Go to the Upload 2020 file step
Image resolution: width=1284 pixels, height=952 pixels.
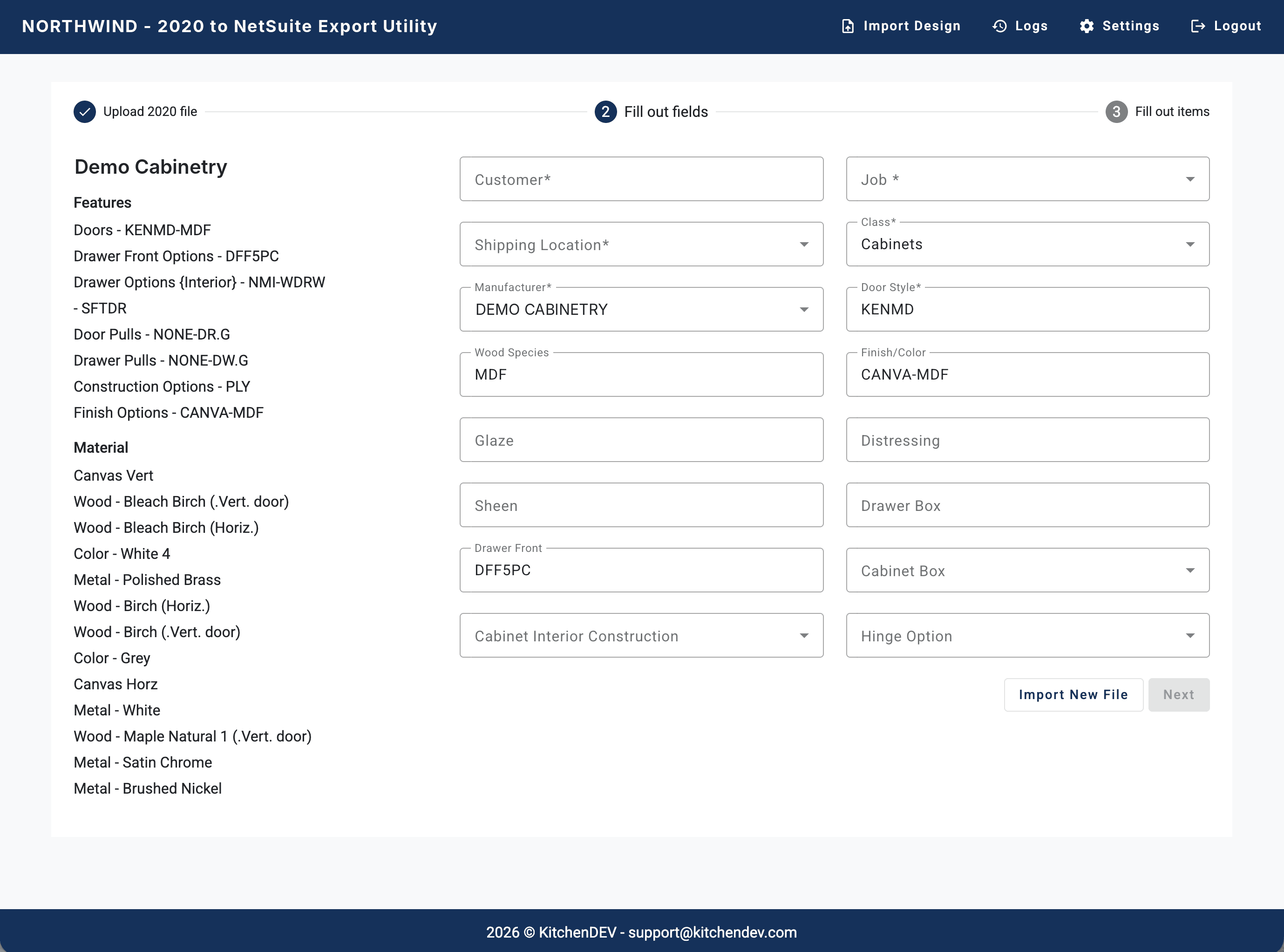pos(136,112)
